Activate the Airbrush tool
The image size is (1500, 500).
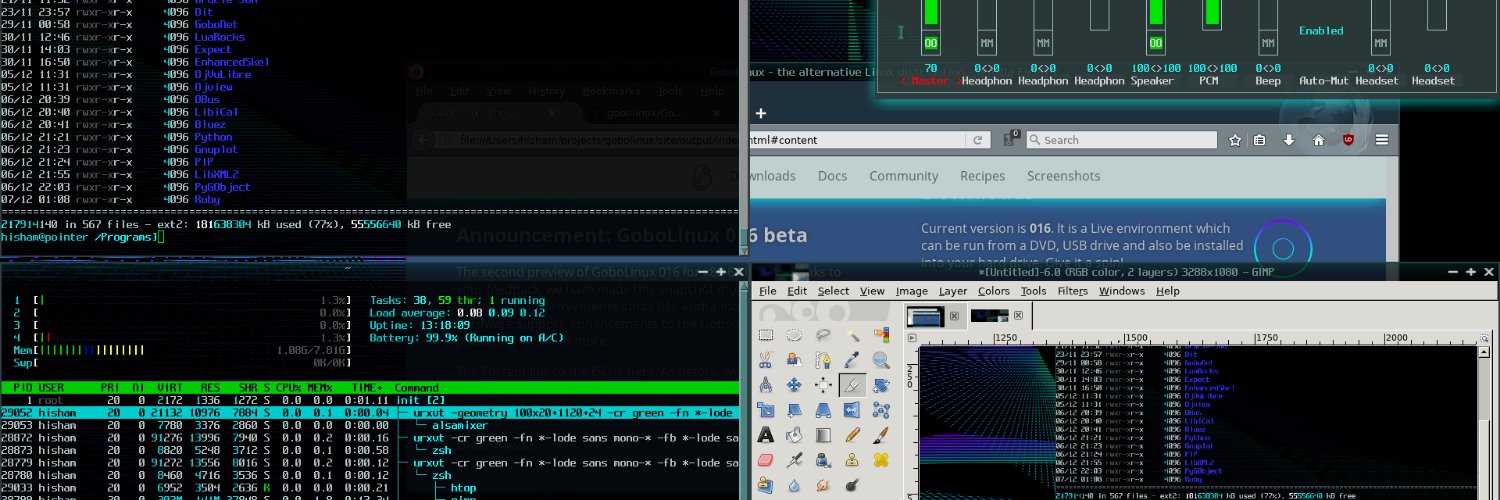[x=794, y=460]
